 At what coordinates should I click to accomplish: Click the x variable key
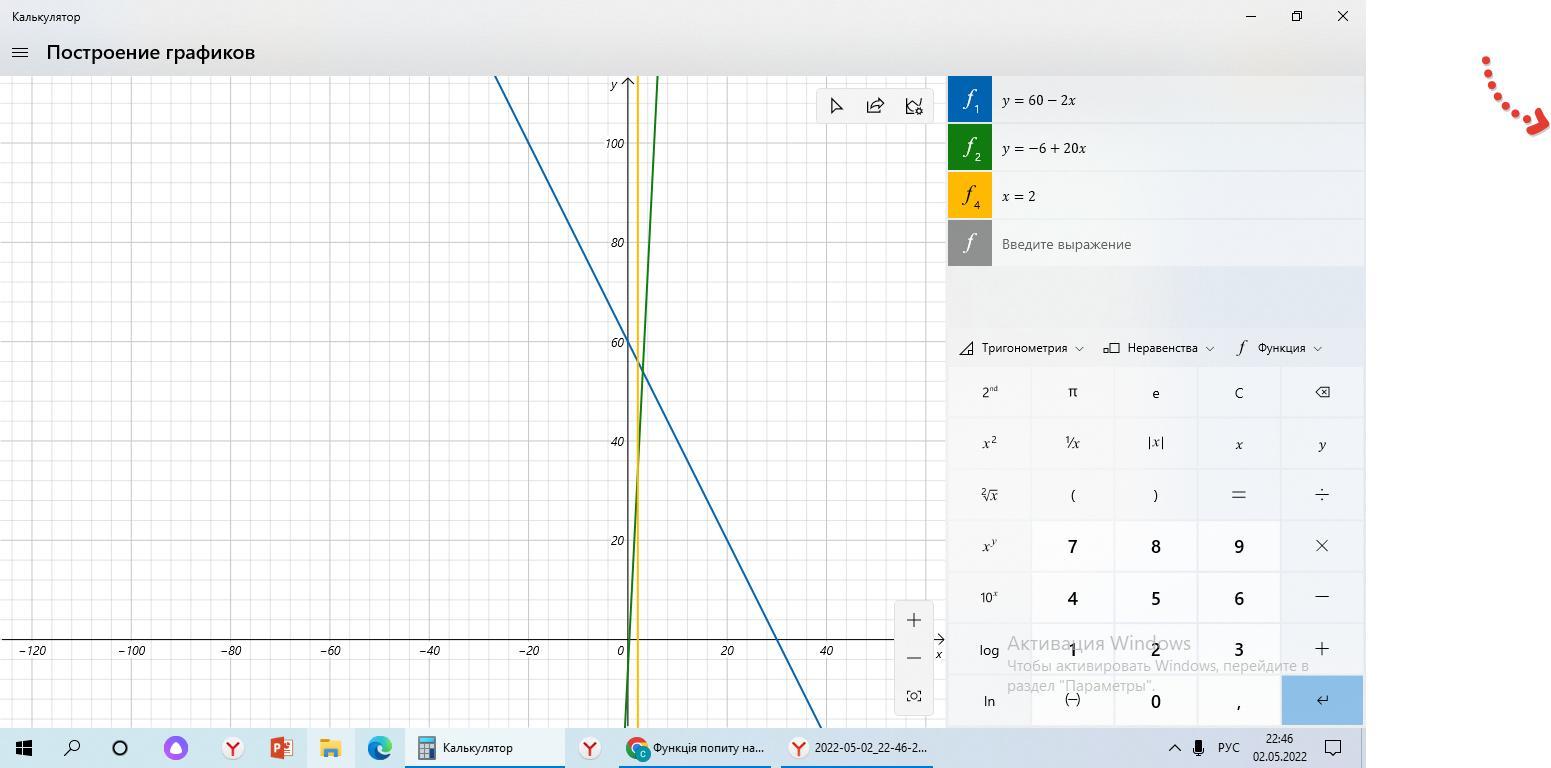click(x=1238, y=443)
